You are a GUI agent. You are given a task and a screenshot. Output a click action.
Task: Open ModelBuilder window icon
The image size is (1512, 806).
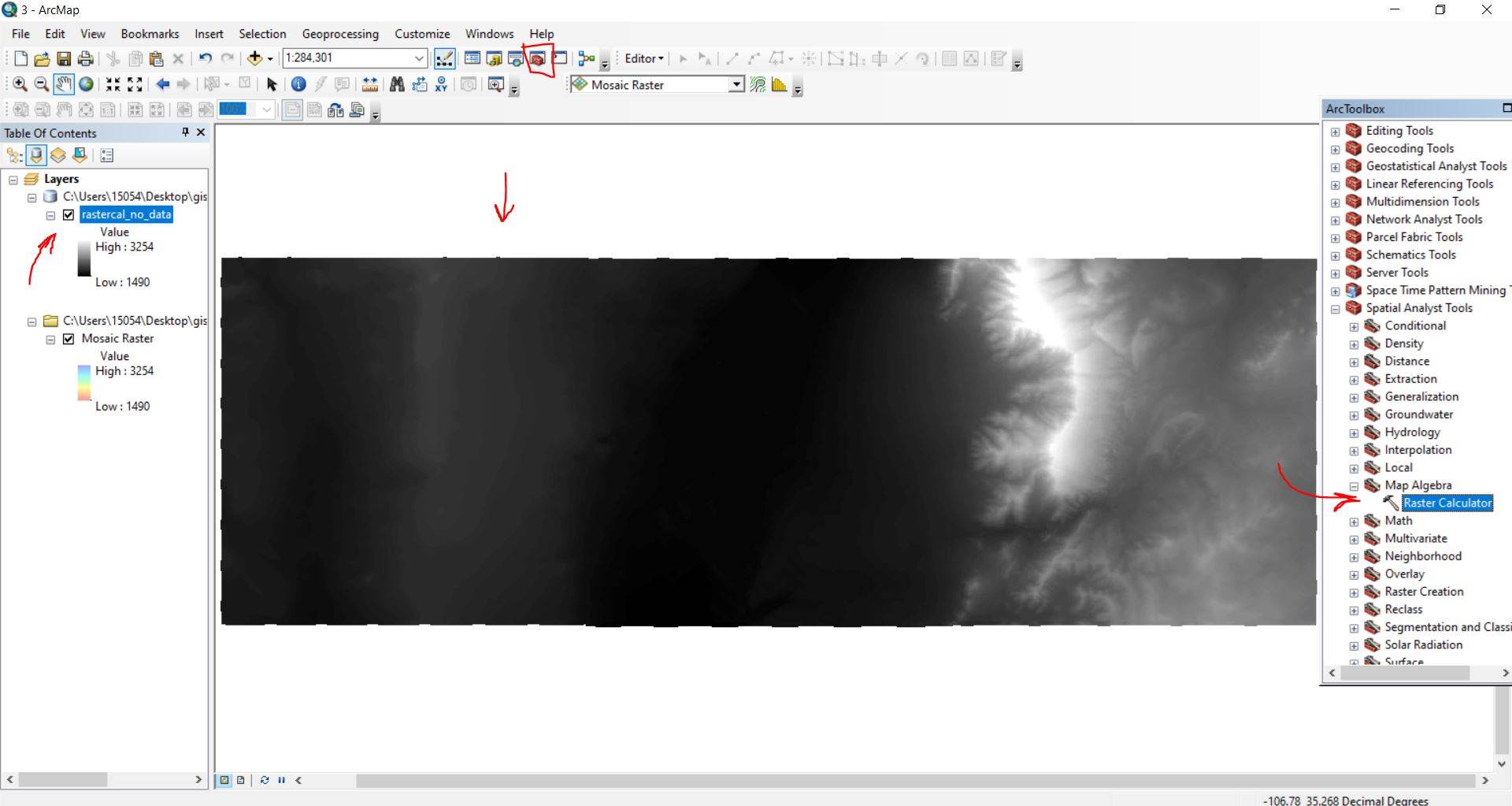pos(587,58)
